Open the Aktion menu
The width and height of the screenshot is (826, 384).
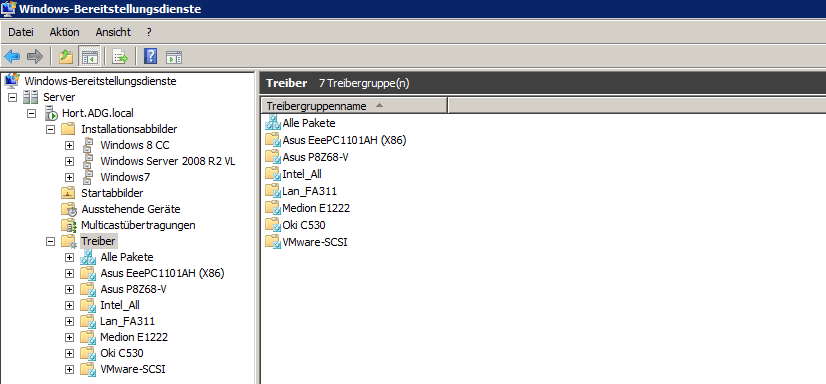click(64, 32)
